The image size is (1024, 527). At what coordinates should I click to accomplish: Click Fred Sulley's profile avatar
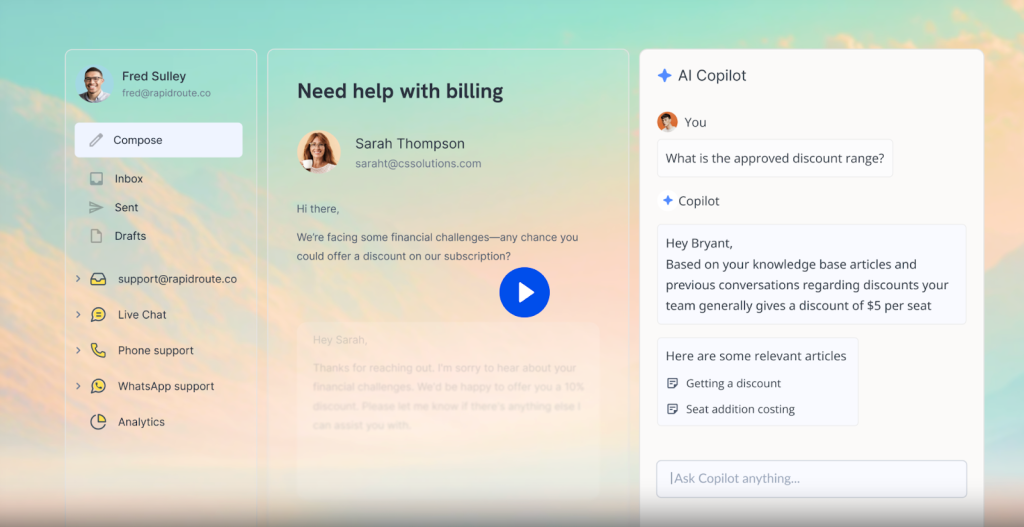[94, 84]
